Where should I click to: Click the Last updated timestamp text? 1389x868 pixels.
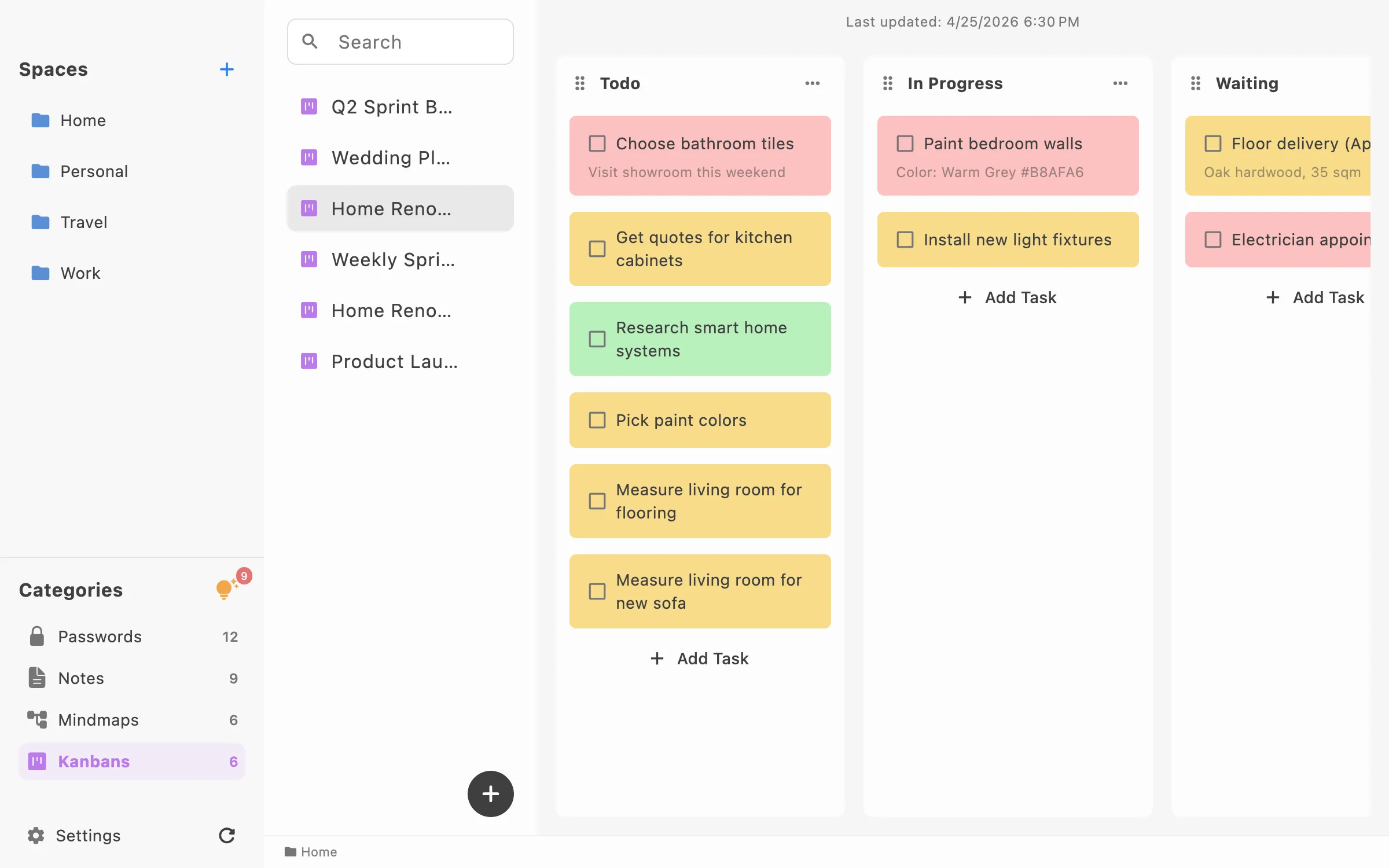click(x=962, y=22)
